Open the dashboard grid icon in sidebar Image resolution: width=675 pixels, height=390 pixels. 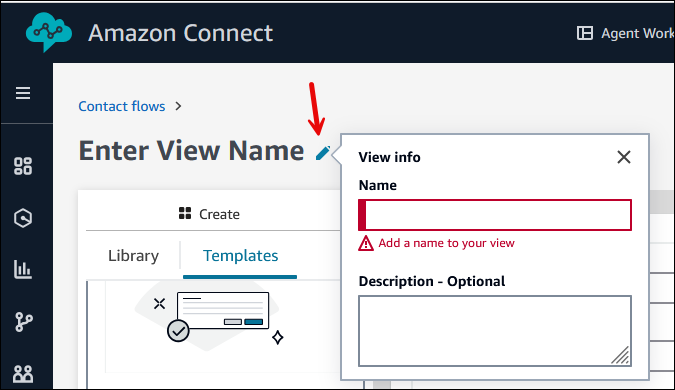23,166
